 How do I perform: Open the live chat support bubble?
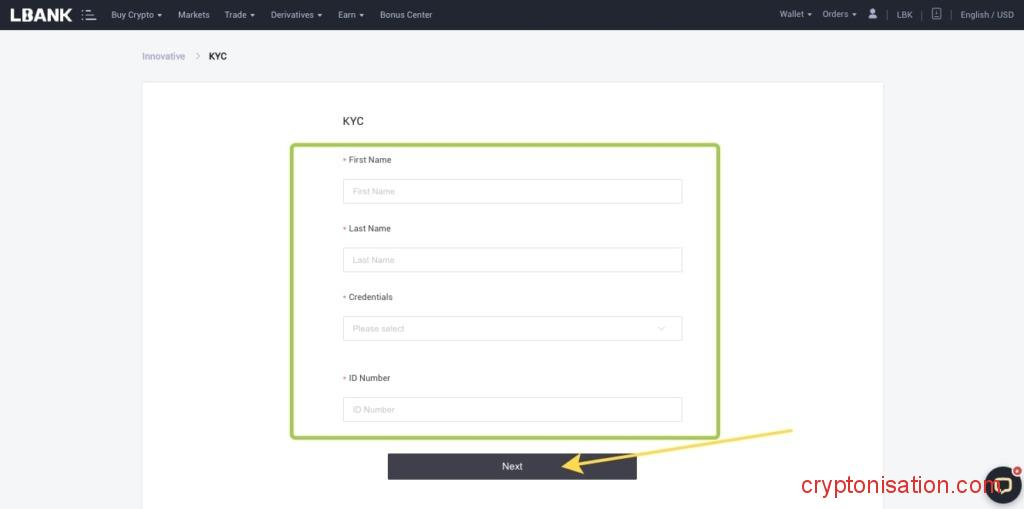1002,484
